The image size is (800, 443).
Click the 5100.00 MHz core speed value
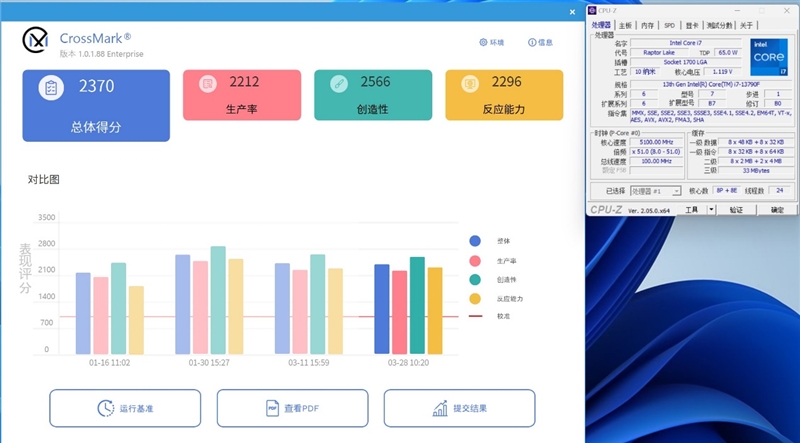point(656,142)
